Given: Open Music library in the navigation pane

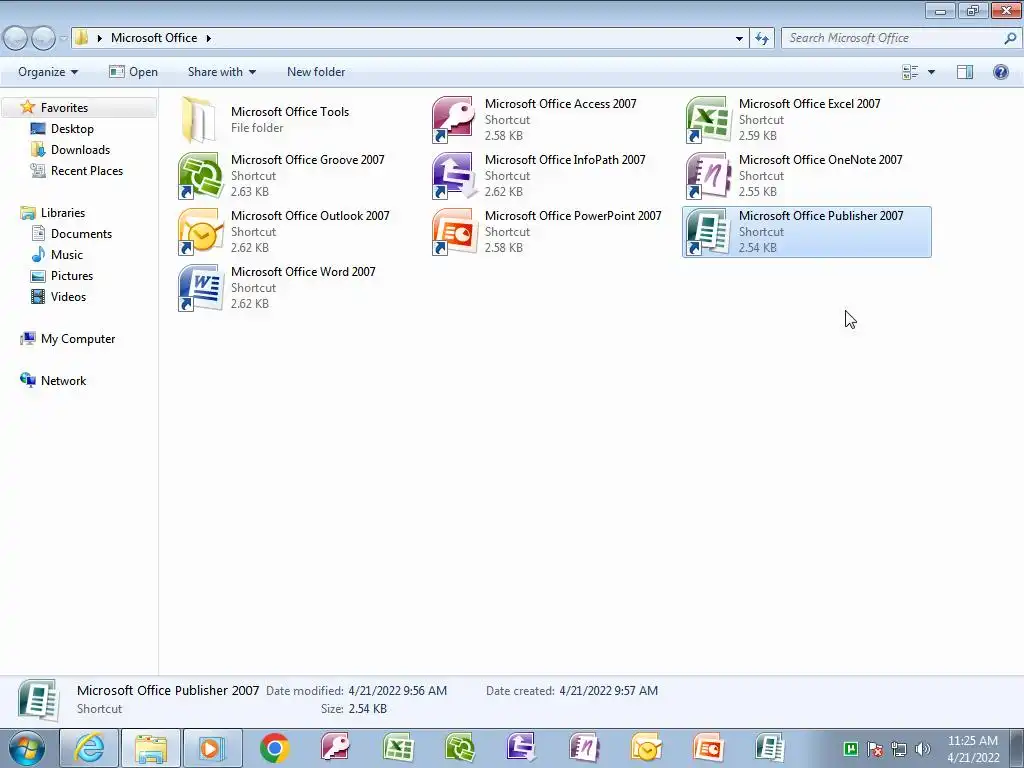Looking at the screenshot, I should click(x=67, y=255).
